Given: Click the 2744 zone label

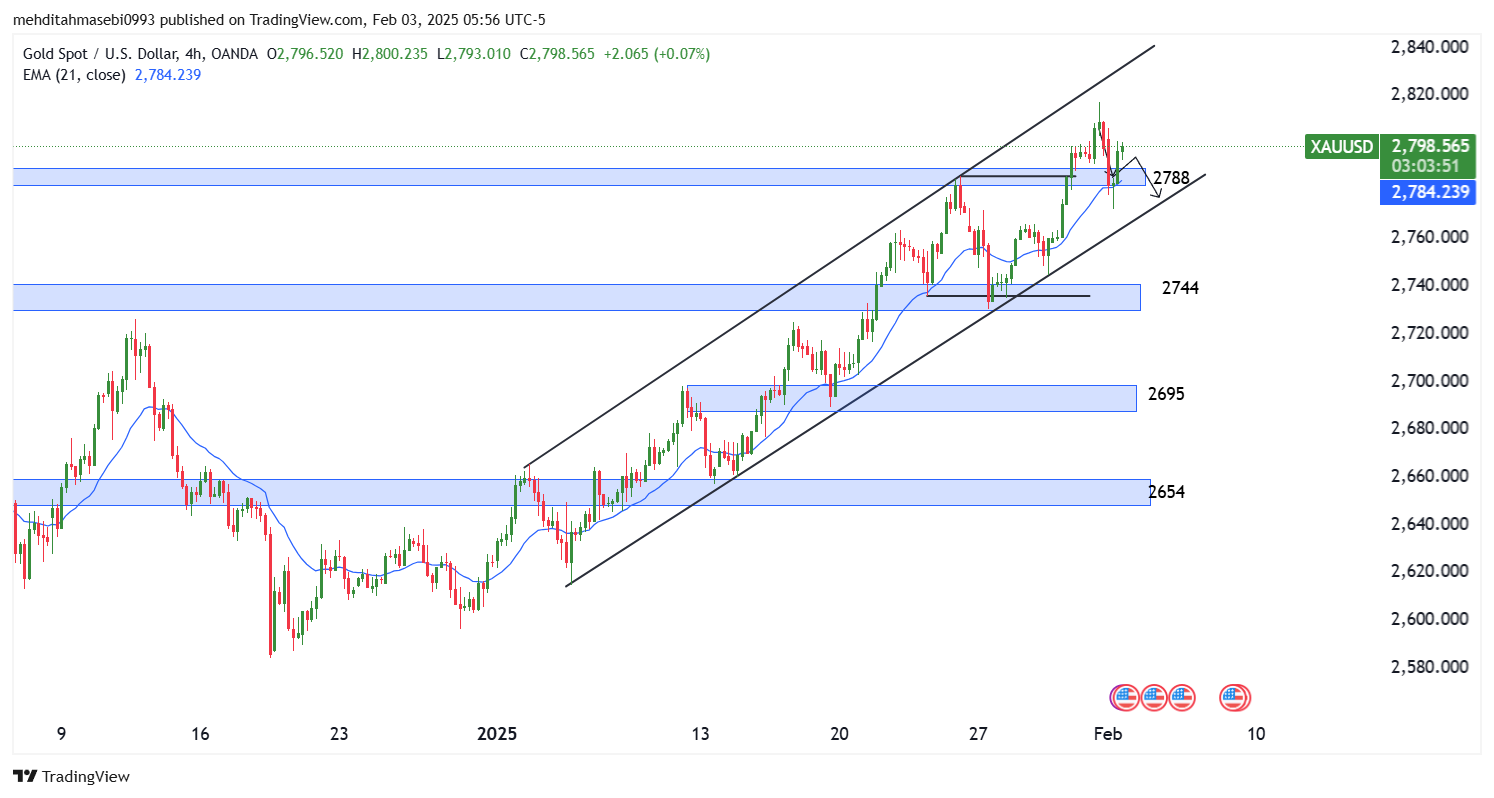Looking at the screenshot, I should [1180, 288].
